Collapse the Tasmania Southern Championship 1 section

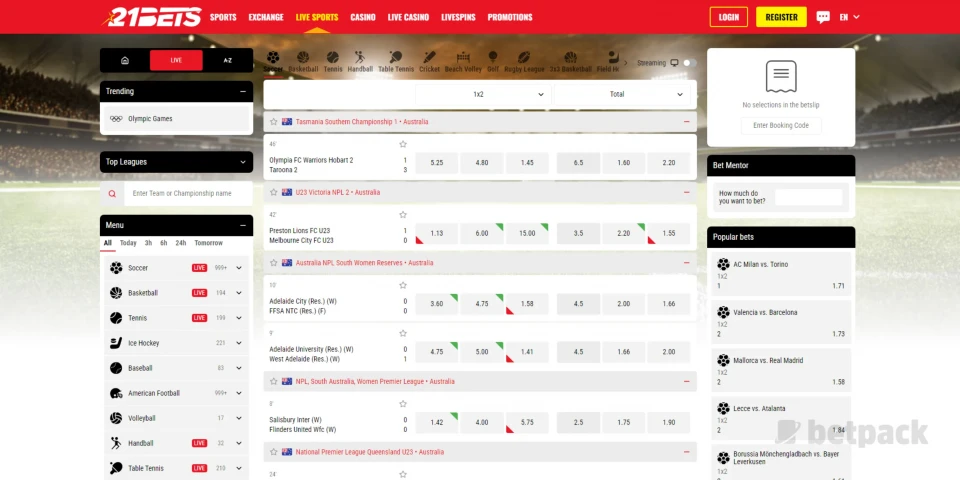687,122
